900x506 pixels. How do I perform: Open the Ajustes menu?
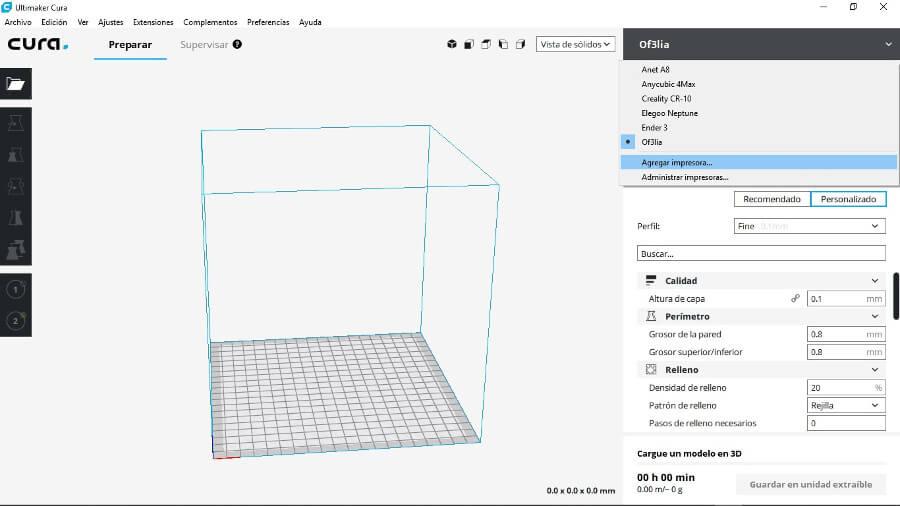coord(110,22)
